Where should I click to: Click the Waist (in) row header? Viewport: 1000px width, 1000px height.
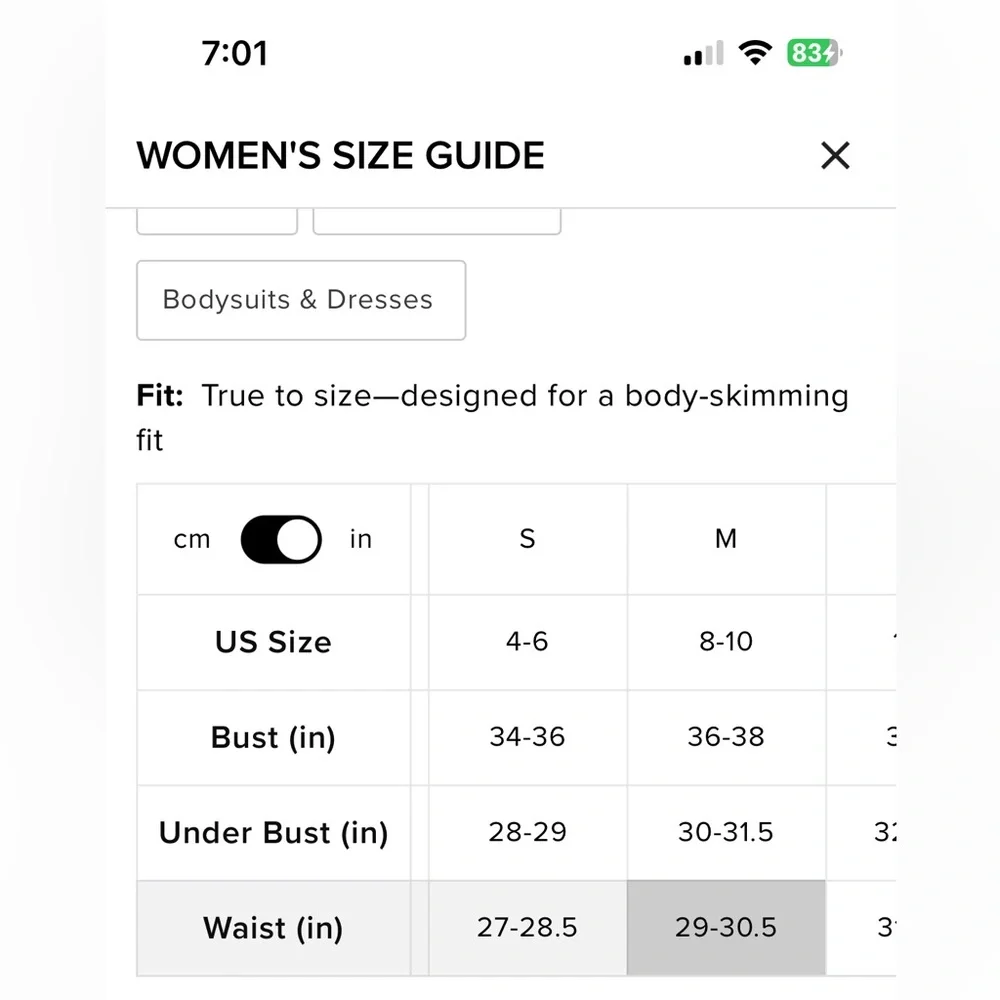point(273,928)
